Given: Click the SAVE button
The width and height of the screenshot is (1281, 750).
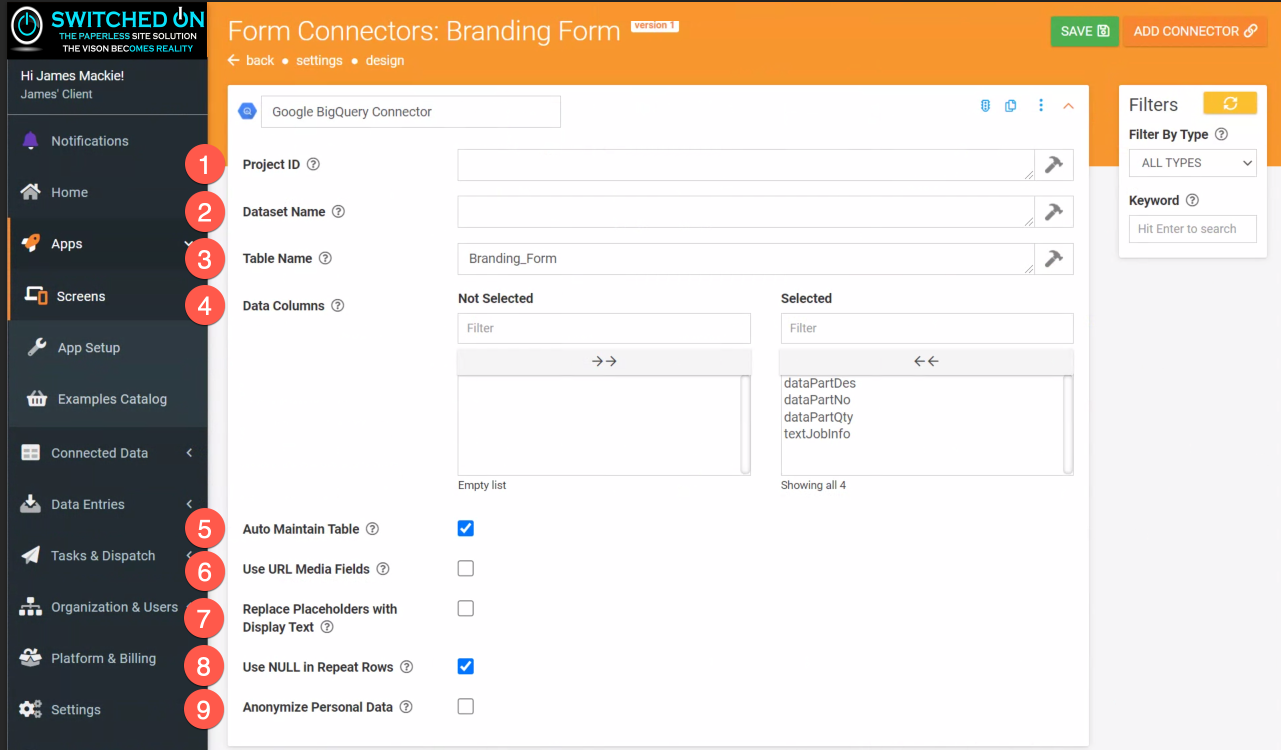Looking at the screenshot, I should pyautogui.click(x=1085, y=31).
